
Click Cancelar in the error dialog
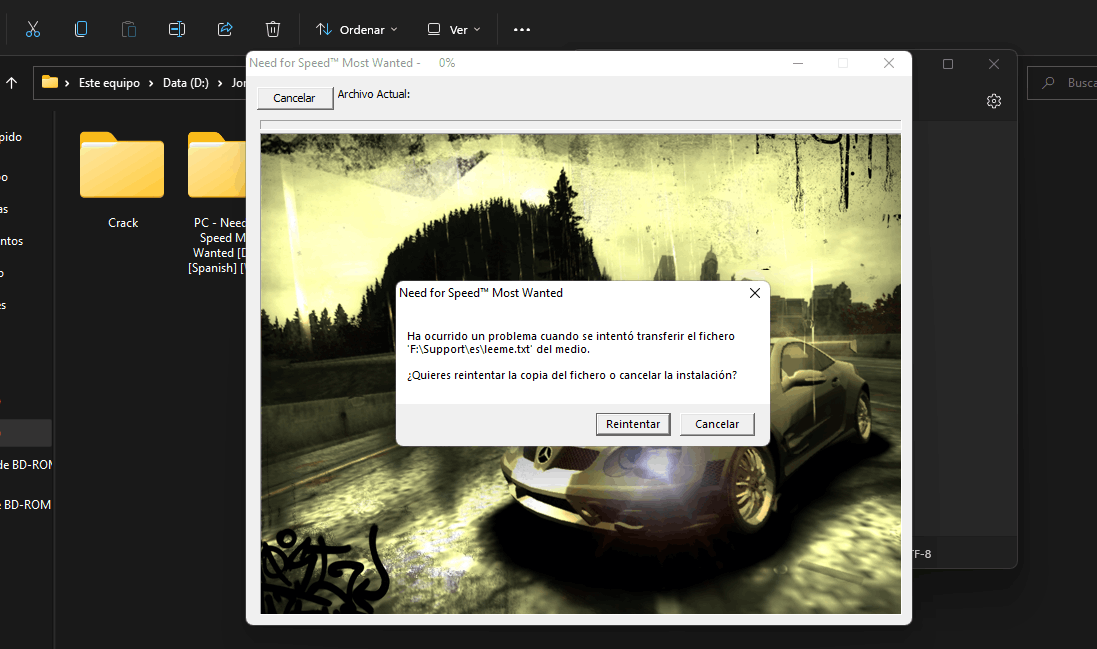click(x=717, y=424)
